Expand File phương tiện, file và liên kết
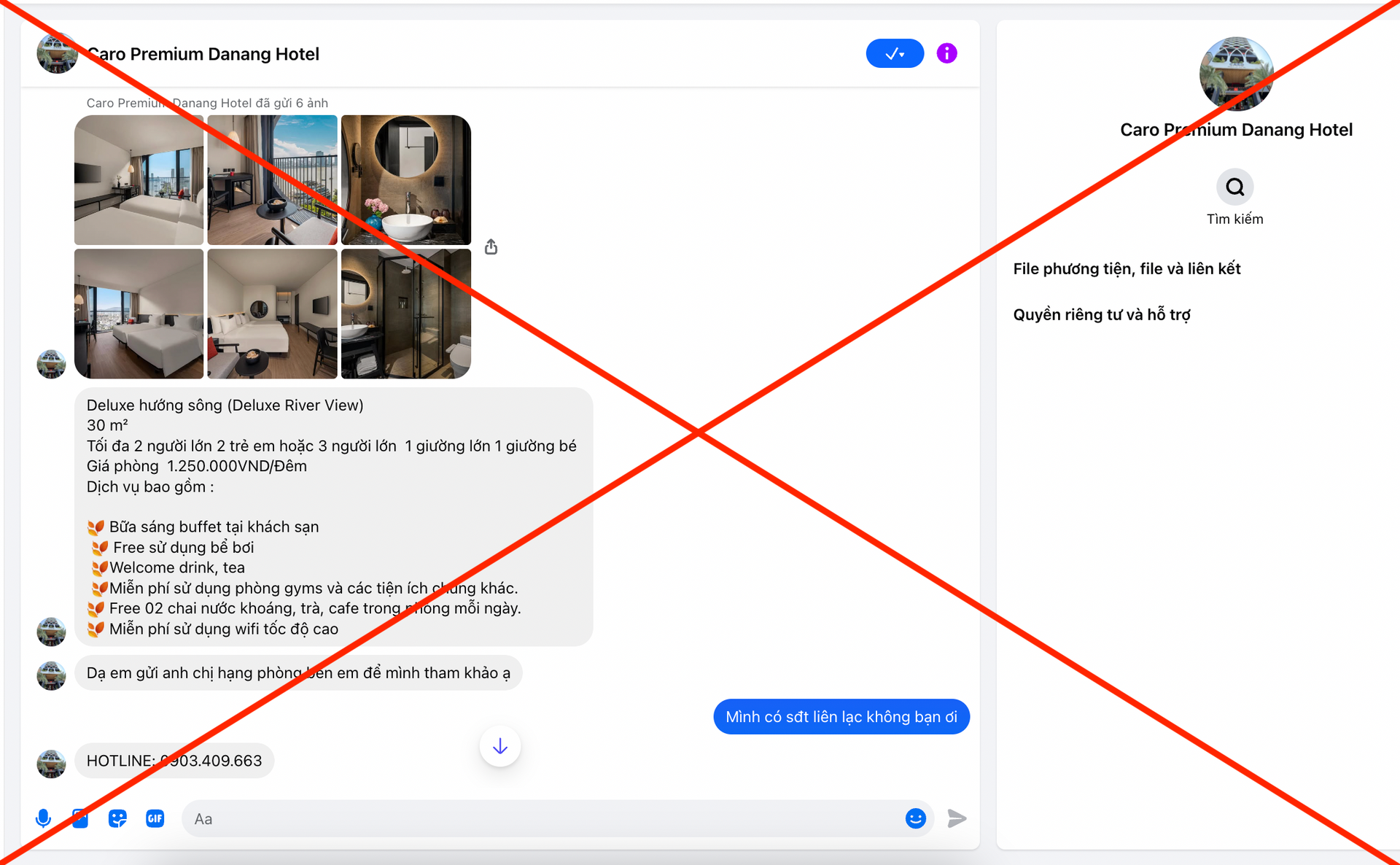Screen dimensions: 1400x865 1127,268
